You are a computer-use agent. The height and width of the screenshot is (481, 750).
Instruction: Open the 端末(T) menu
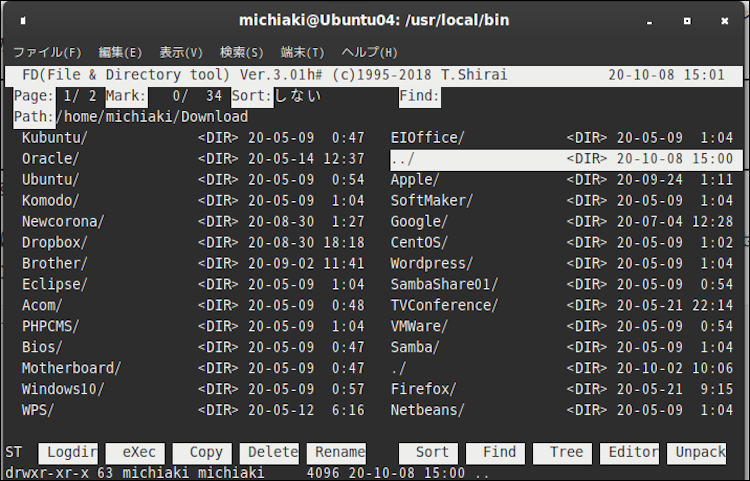302,52
